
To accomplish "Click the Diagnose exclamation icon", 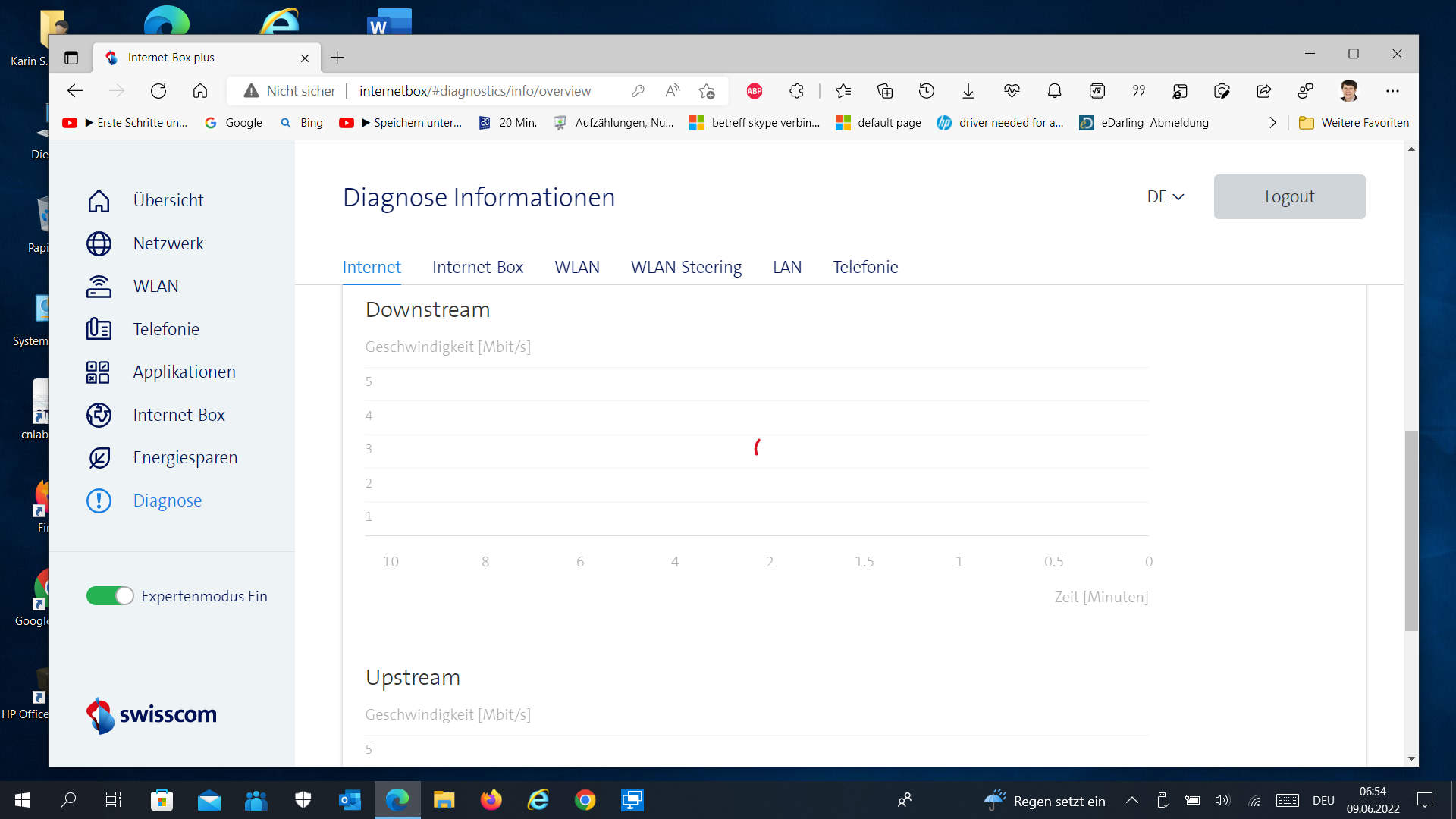I will coord(99,500).
